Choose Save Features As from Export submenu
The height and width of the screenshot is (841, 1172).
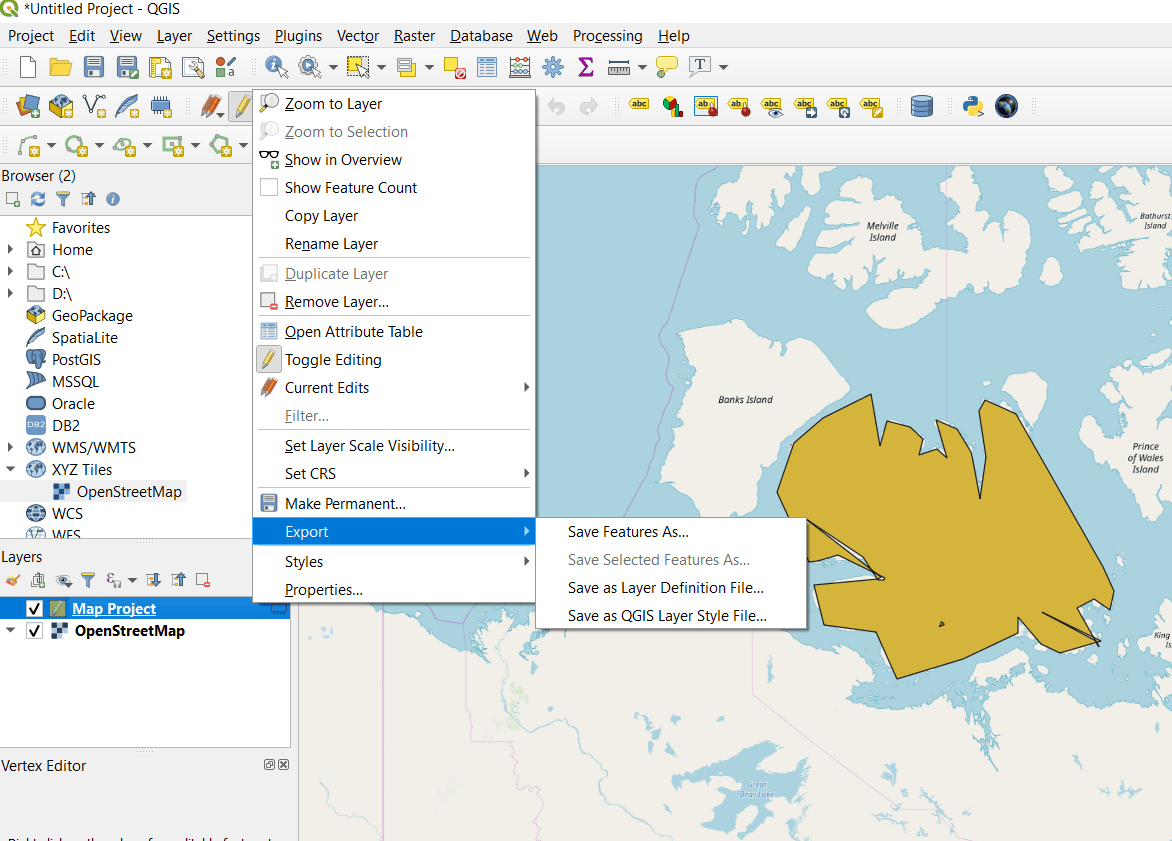(628, 532)
